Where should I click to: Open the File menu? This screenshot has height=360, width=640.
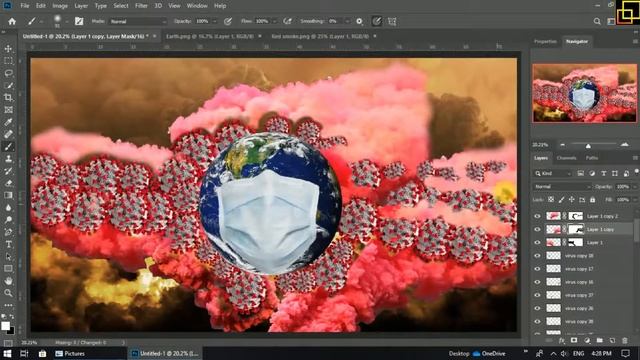pyautogui.click(x=25, y=6)
